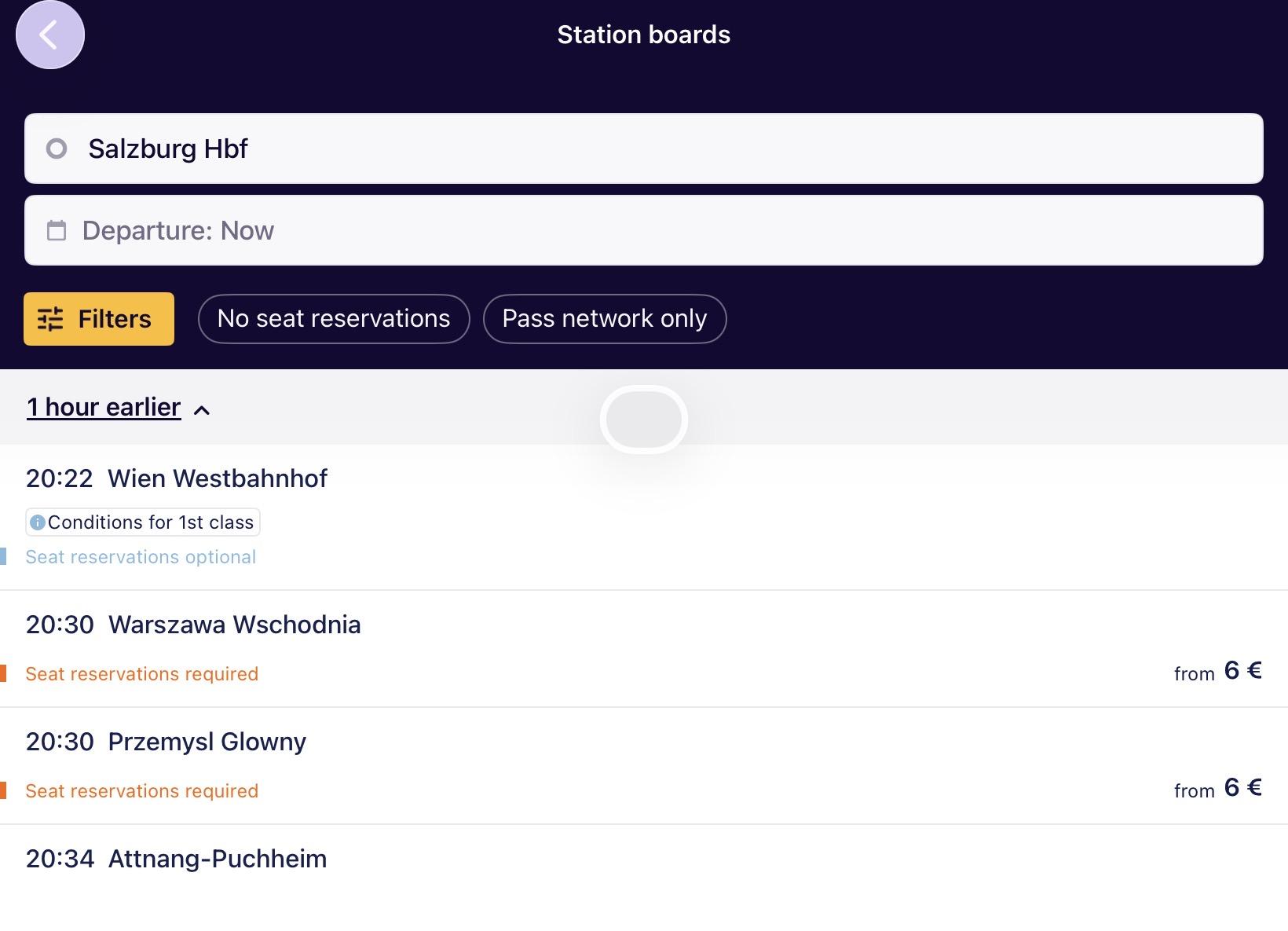
Task: Click the station circle icon beside Salzburg Hbf
Action: (x=57, y=148)
